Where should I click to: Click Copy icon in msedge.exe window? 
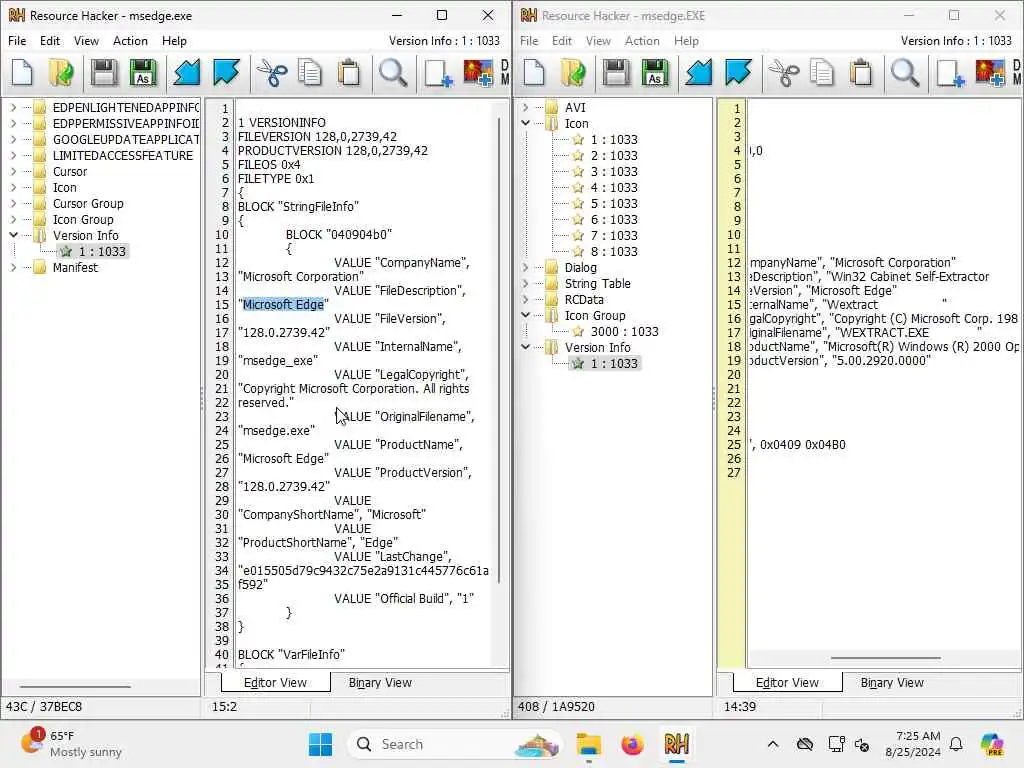(310, 72)
